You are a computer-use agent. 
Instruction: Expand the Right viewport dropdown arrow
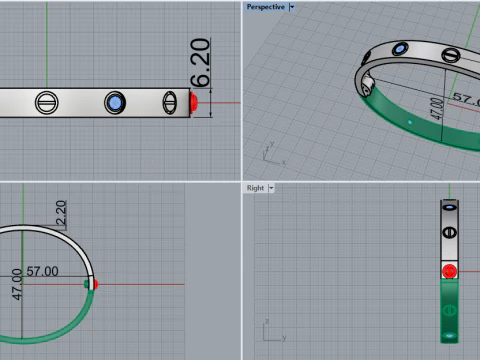271,188
